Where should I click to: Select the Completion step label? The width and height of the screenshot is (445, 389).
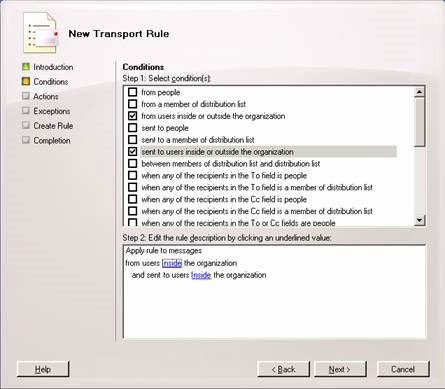52,140
